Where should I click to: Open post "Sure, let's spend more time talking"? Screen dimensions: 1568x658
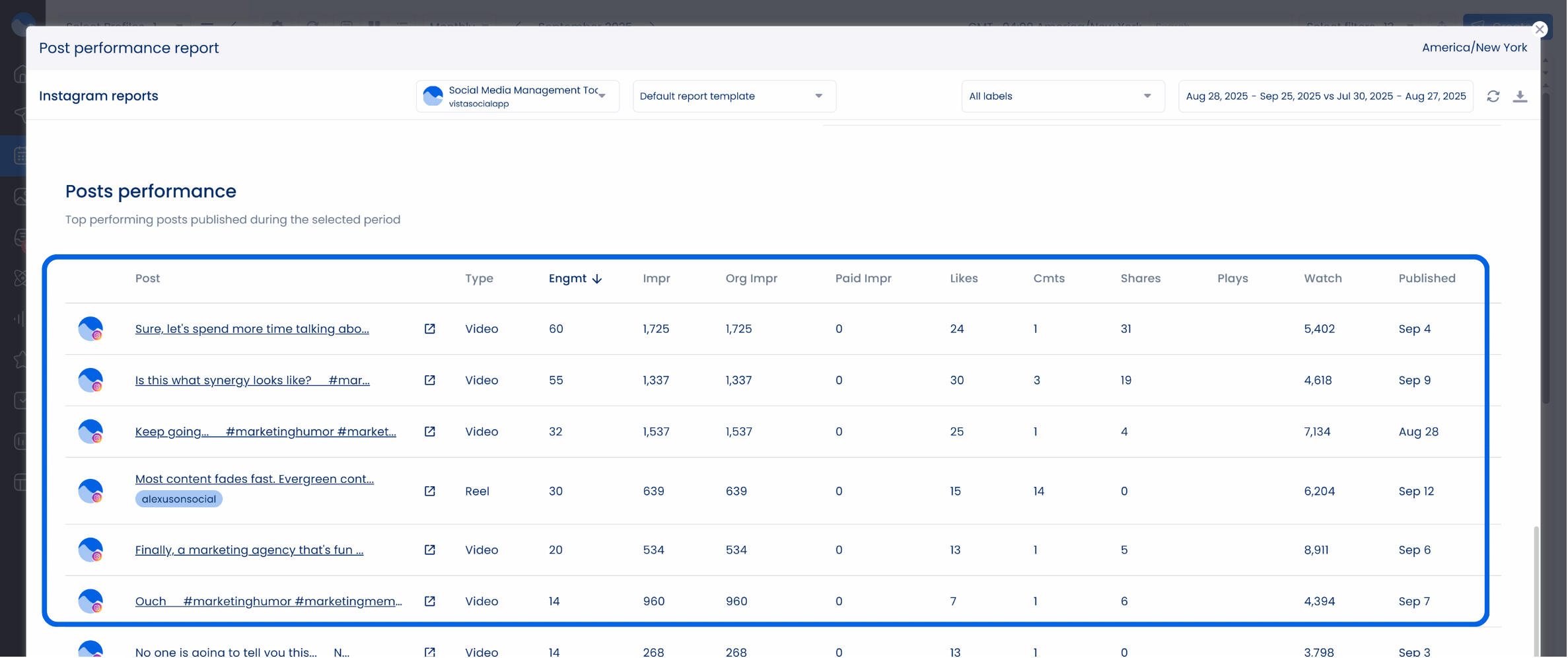point(252,328)
